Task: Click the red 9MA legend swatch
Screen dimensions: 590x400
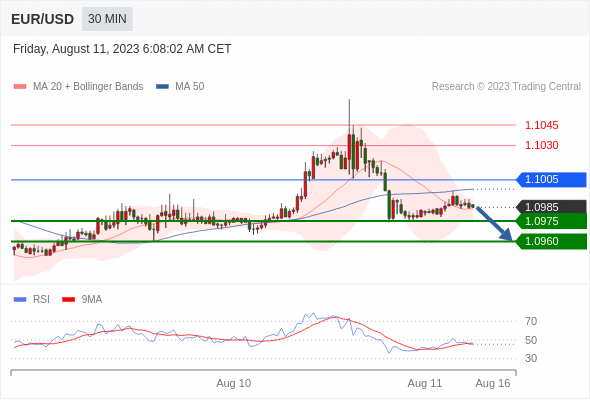Action: (x=68, y=300)
